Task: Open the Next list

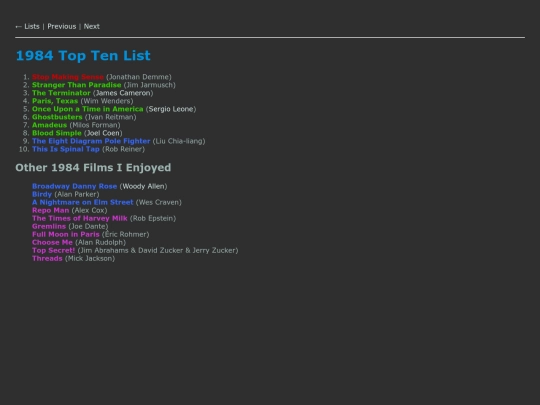Action: pos(92,27)
